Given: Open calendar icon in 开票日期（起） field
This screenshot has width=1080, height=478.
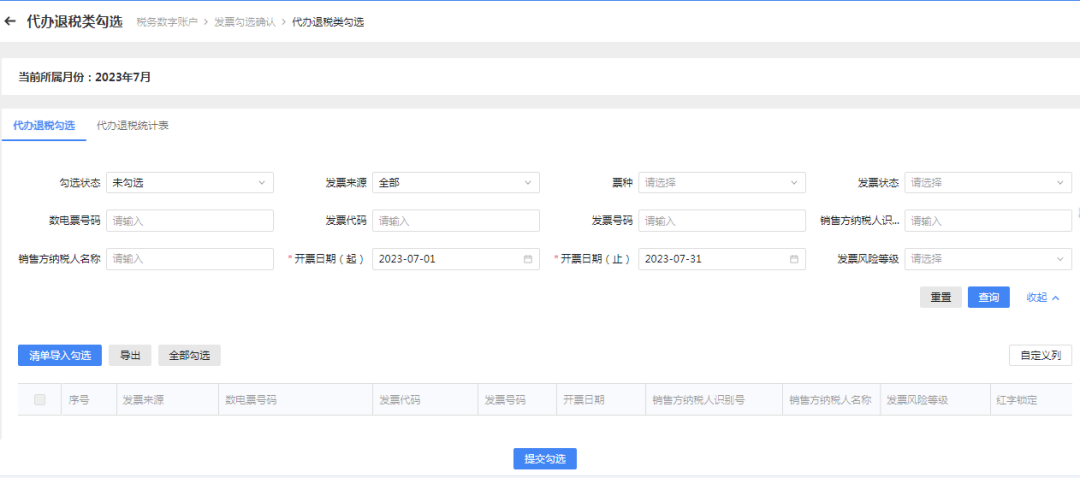Looking at the screenshot, I should click(x=527, y=259).
